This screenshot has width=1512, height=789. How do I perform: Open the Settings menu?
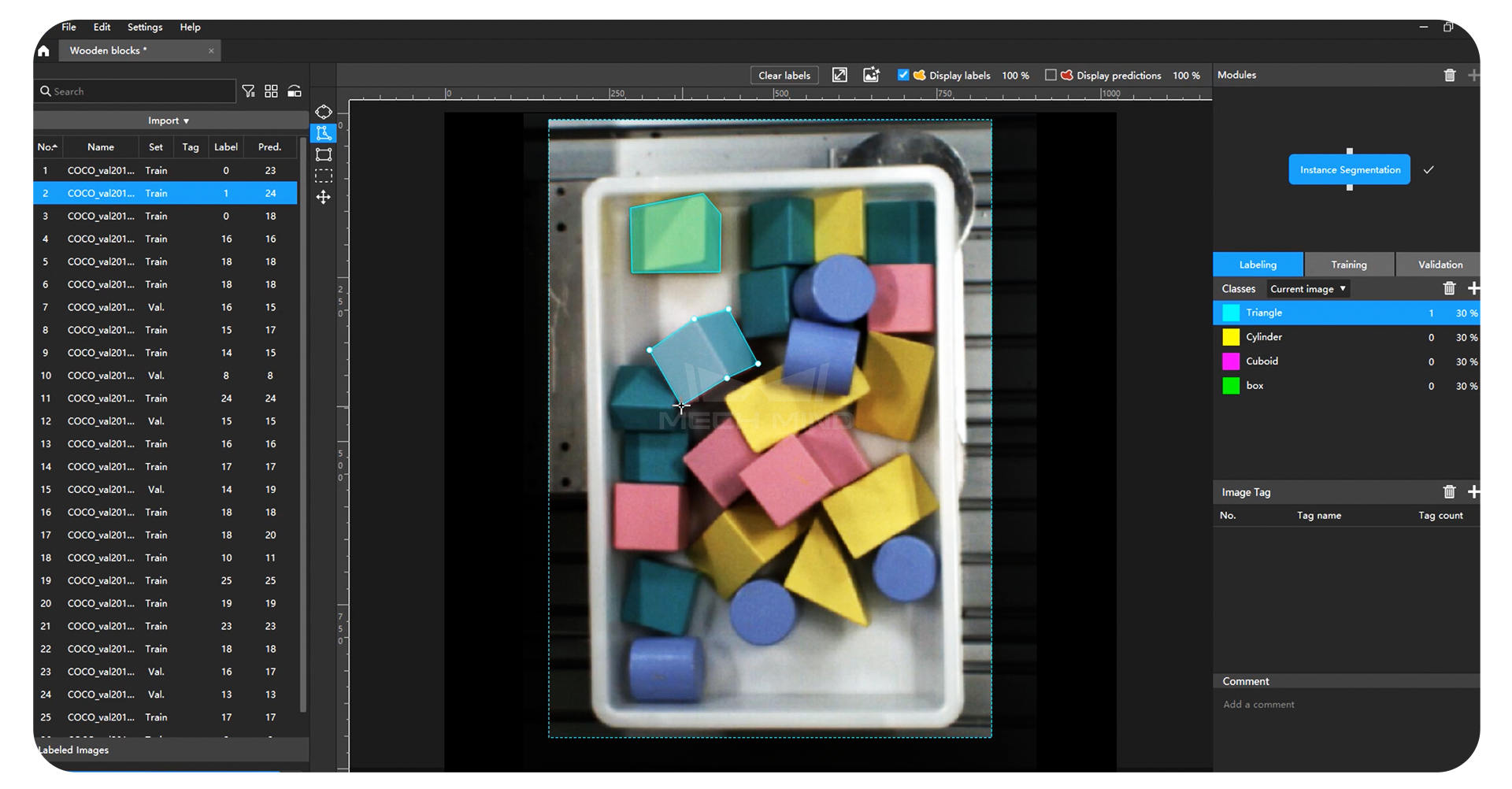pyautogui.click(x=144, y=26)
